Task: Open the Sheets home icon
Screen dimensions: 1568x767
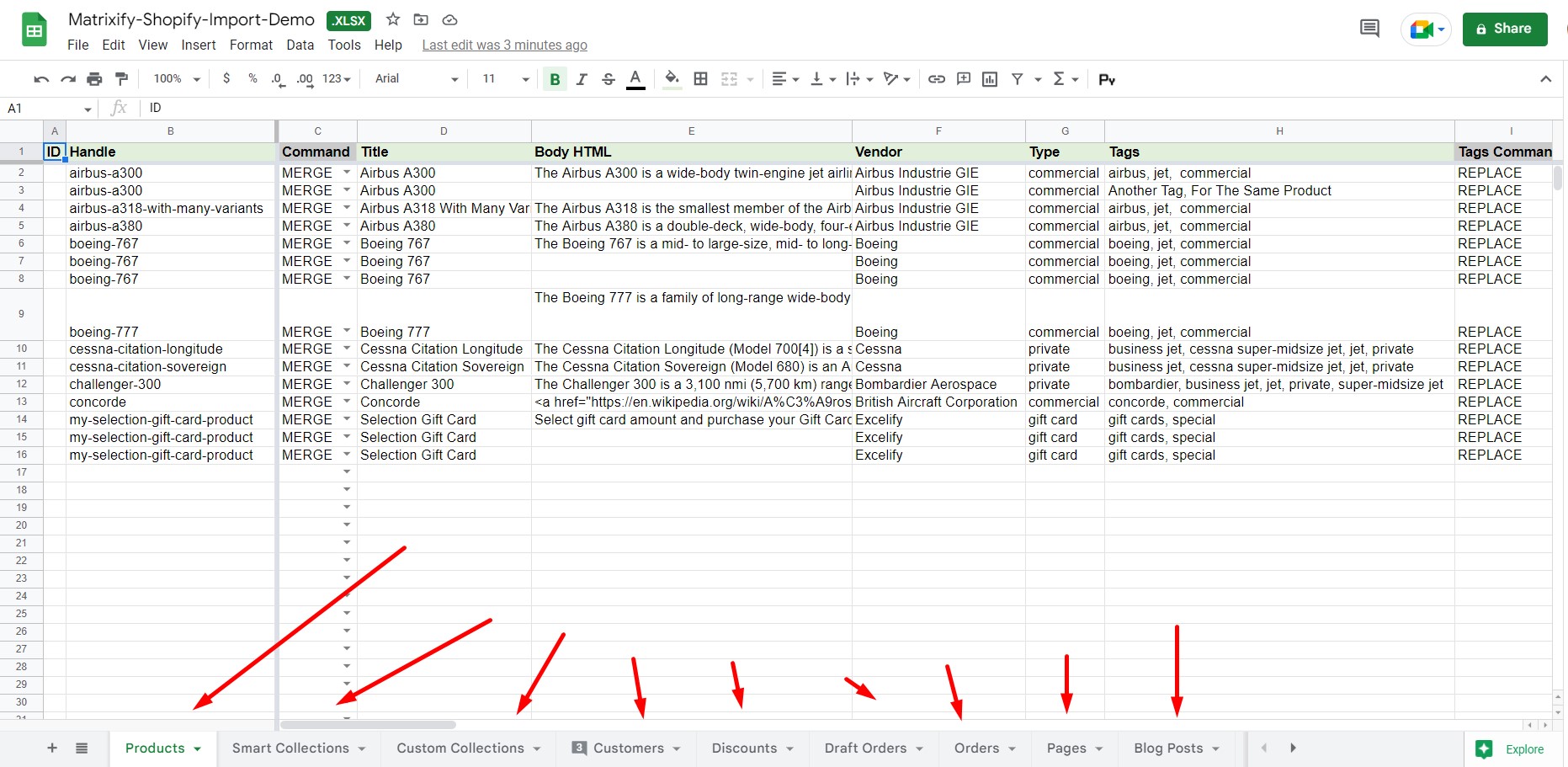Action: 35,31
